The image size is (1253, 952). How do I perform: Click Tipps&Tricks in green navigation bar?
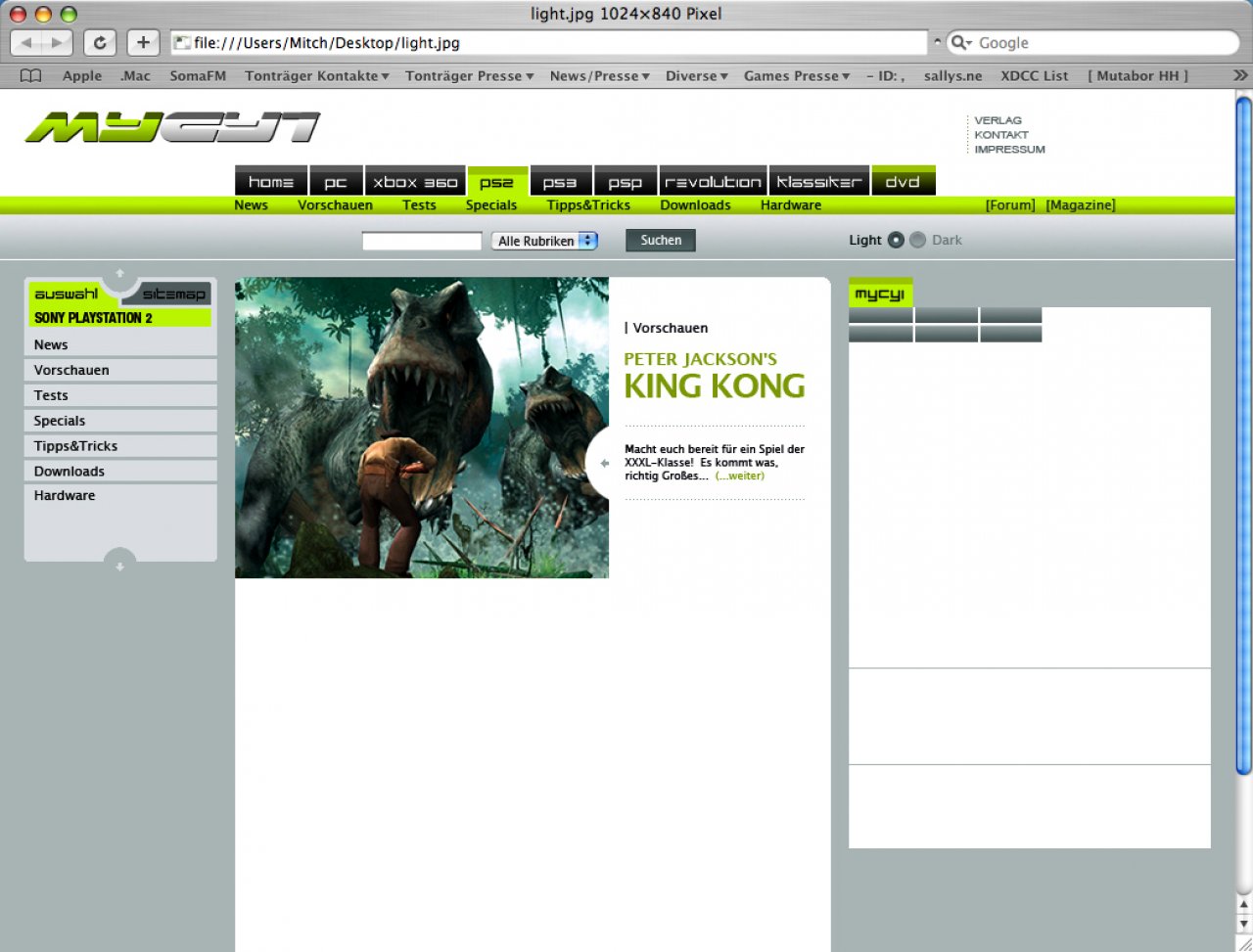tap(588, 205)
